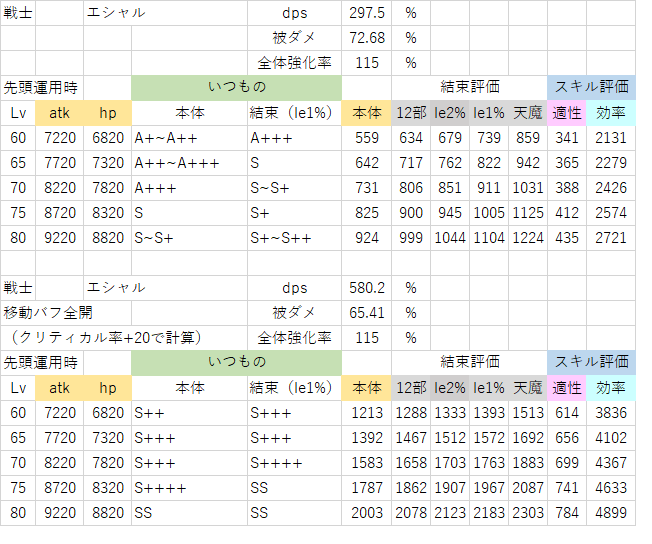
Task: Click the 天魔 score 942
Action: (528, 163)
